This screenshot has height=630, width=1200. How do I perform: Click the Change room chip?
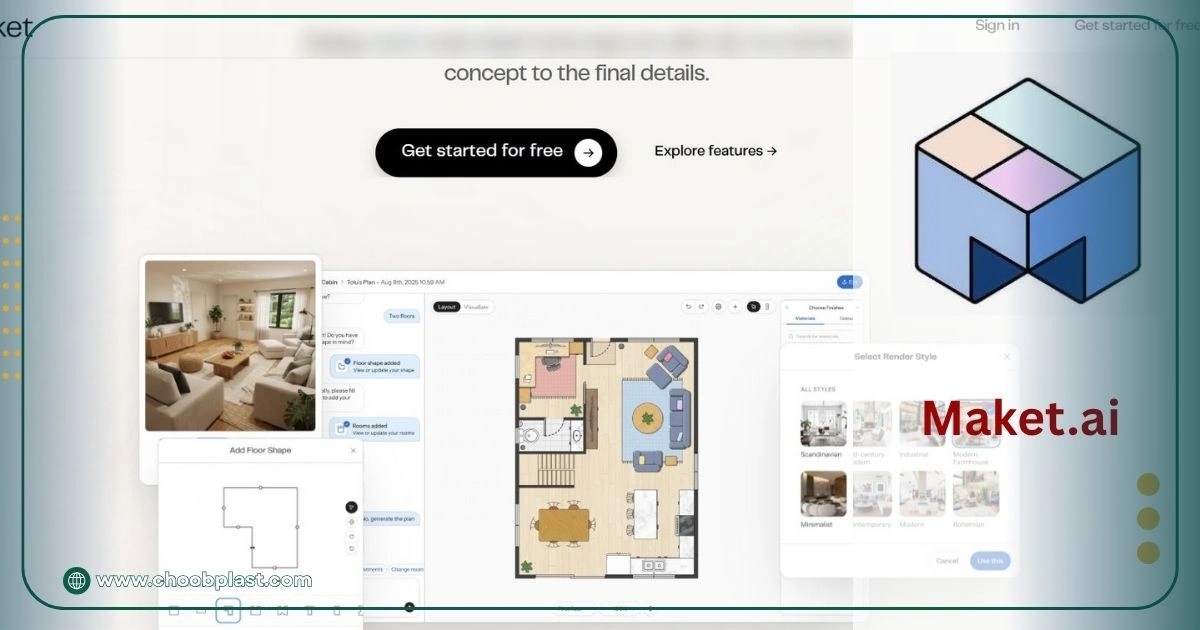406,569
